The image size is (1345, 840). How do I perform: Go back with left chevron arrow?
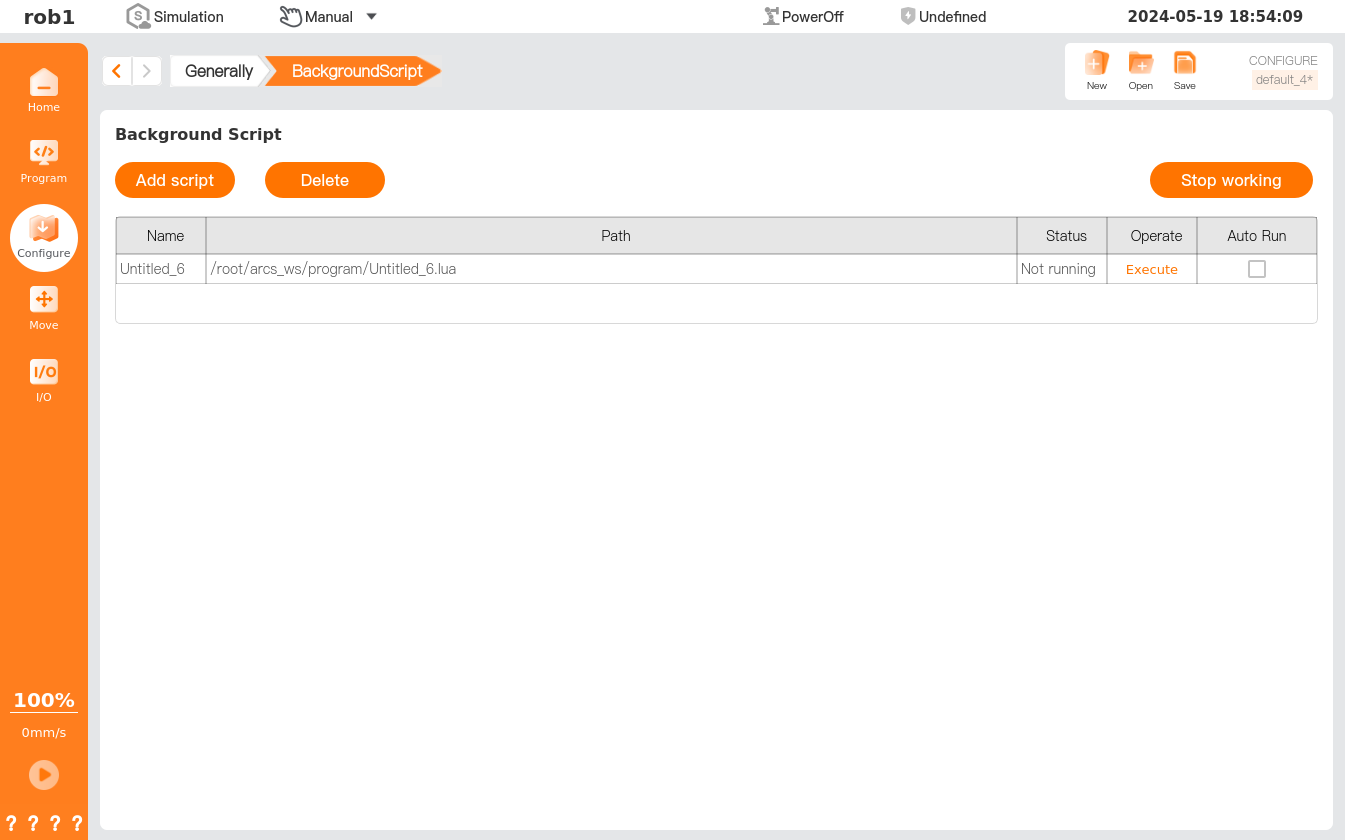coord(117,71)
